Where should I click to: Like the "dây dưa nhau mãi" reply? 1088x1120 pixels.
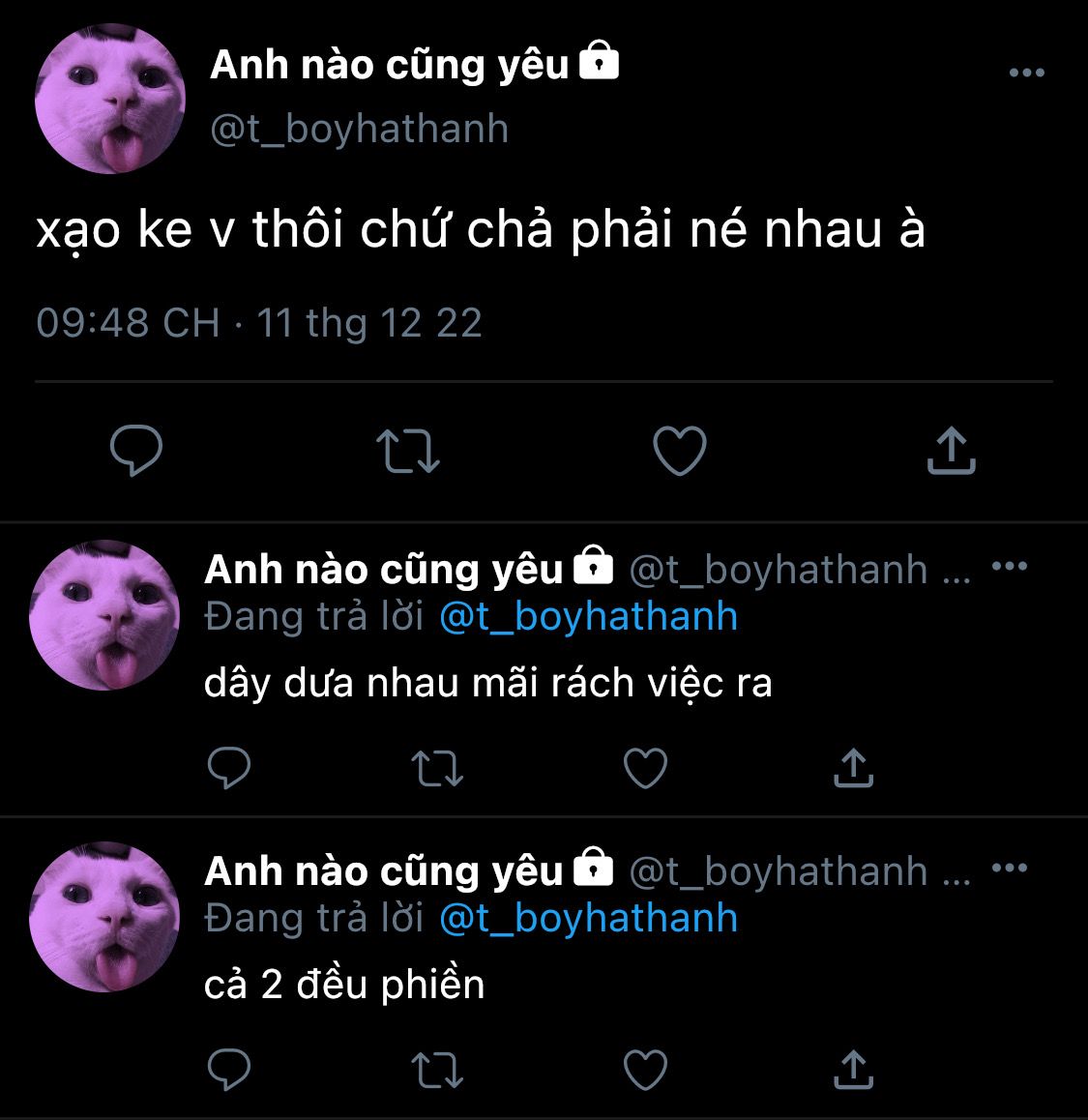point(645,768)
